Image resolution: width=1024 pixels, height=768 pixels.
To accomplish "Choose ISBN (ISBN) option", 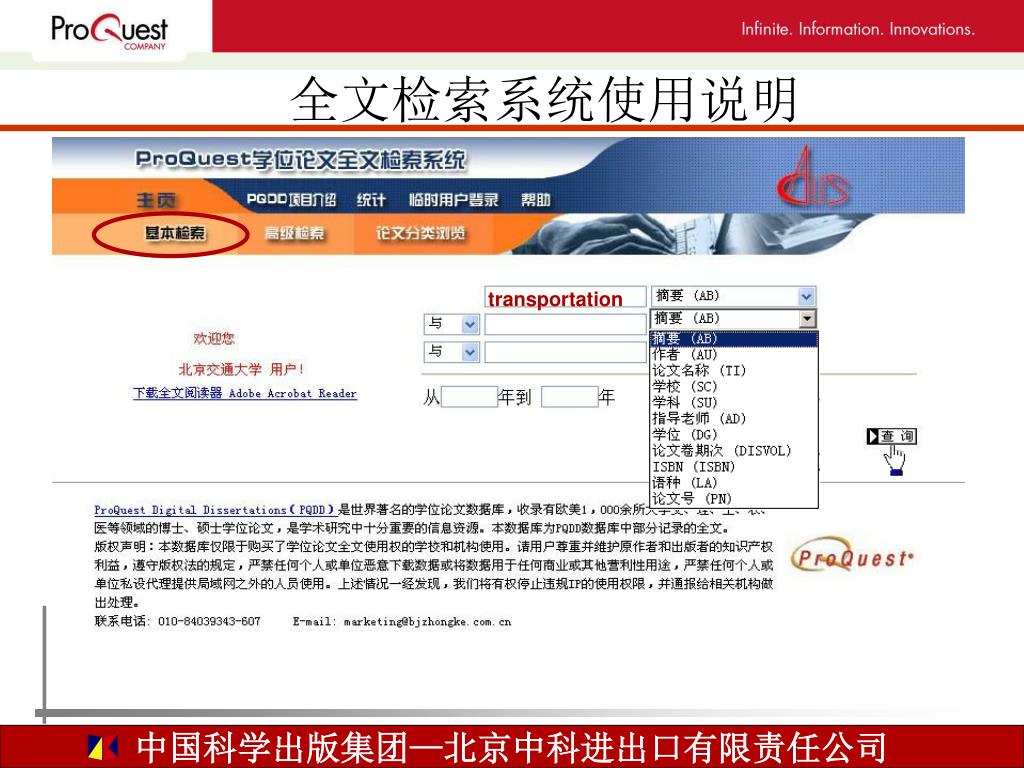I will click(733, 467).
